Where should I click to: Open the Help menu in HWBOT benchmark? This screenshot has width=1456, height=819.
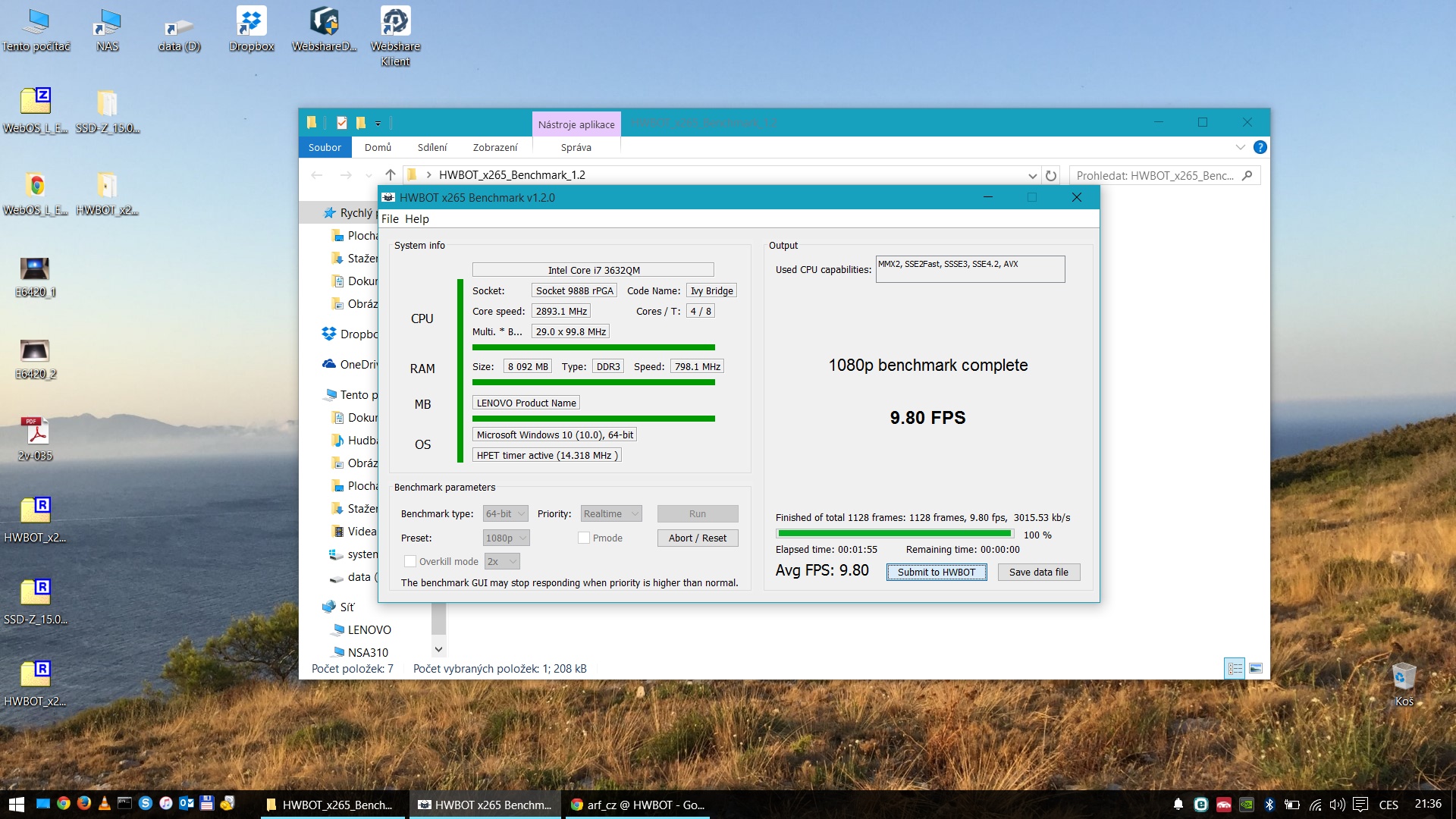point(416,218)
